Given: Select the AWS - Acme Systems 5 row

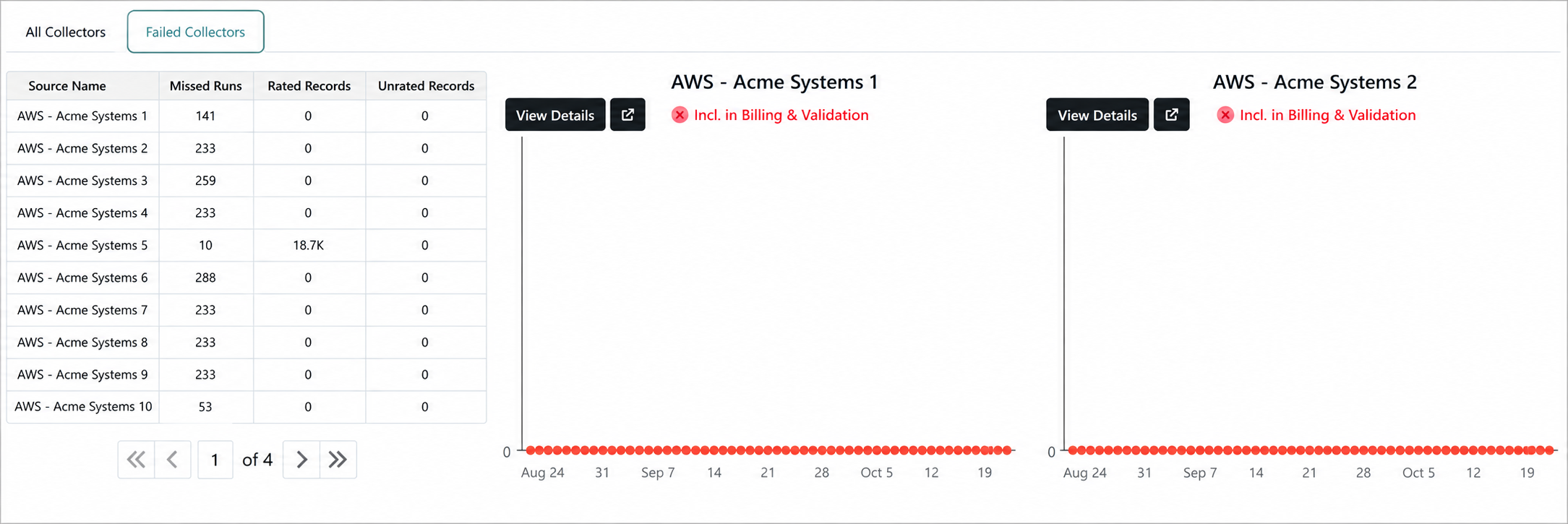Looking at the screenshot, I should [x=247, y=245].
